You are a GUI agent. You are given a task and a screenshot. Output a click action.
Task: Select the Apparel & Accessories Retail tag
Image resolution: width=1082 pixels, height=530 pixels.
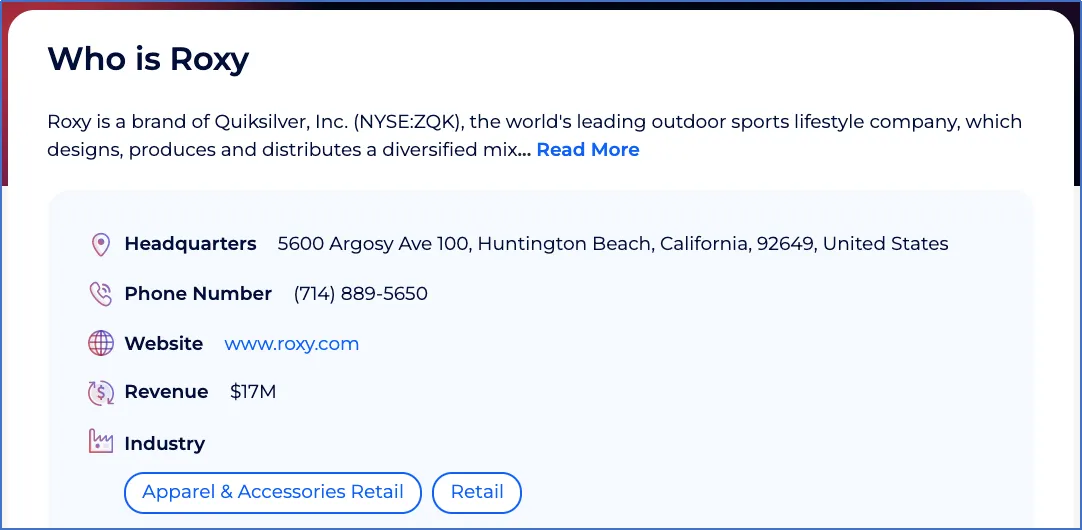pyautogui.click(x=273, y=493)
